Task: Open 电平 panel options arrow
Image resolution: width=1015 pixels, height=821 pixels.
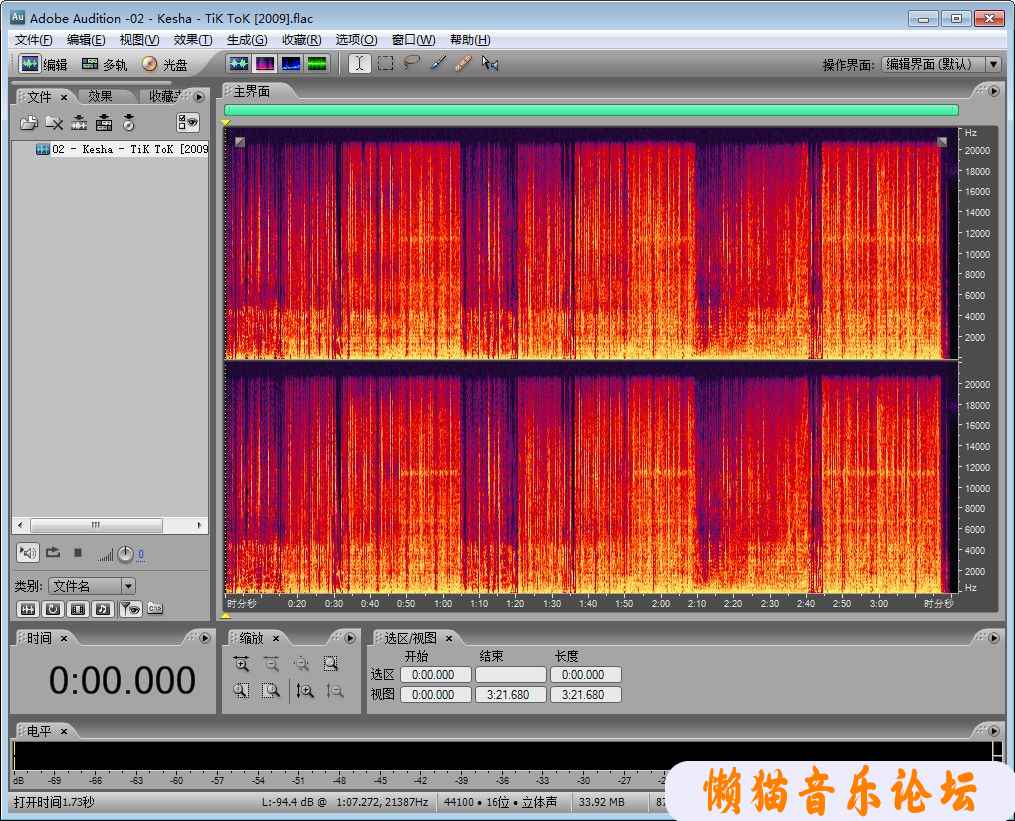Action: pyautogui.click(x=994, y=730)
